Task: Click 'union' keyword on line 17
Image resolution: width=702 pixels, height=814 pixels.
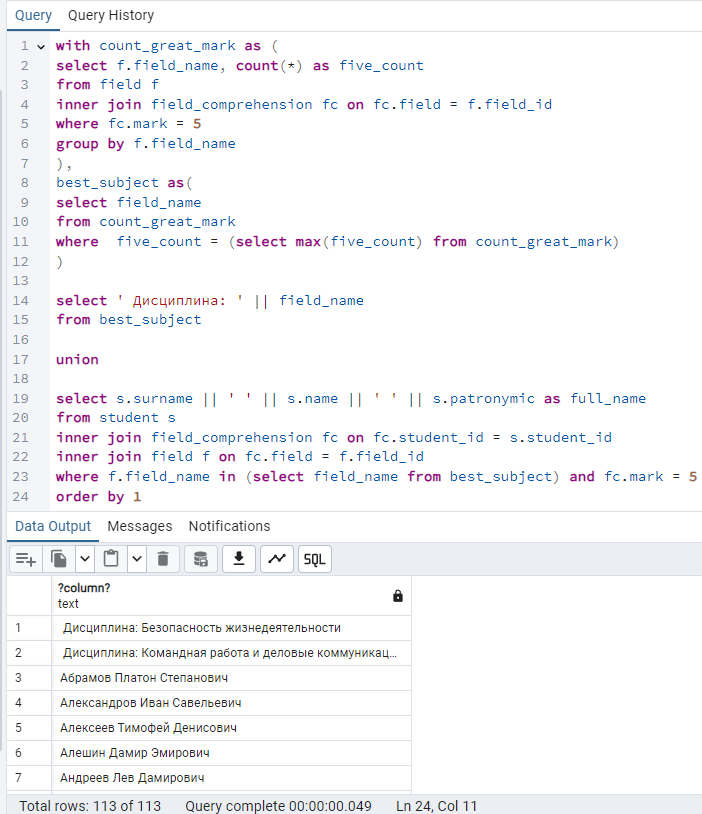Action: (77, 360)
